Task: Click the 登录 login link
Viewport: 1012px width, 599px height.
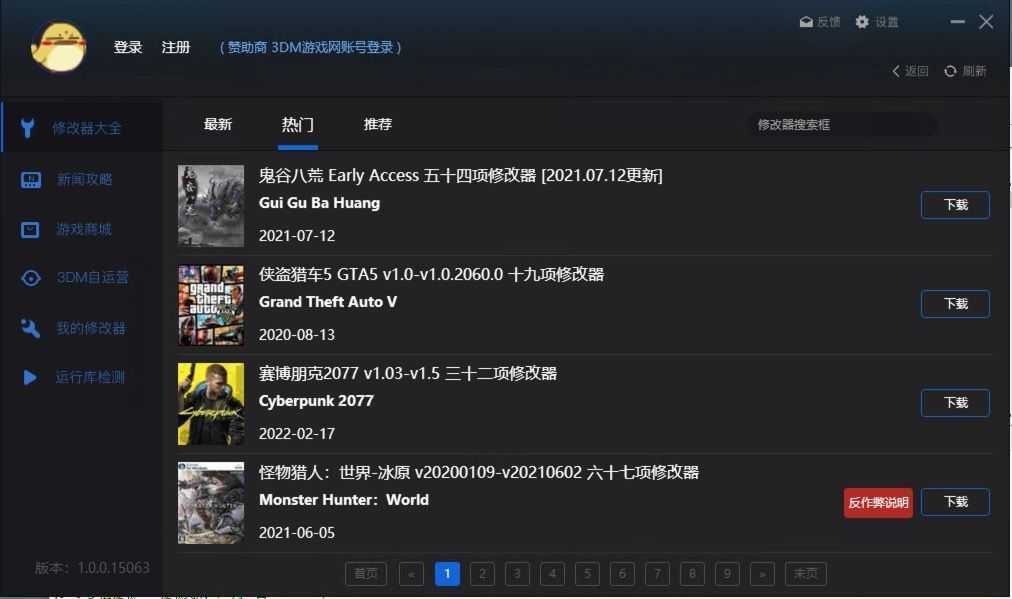Action: click(128, 47)
